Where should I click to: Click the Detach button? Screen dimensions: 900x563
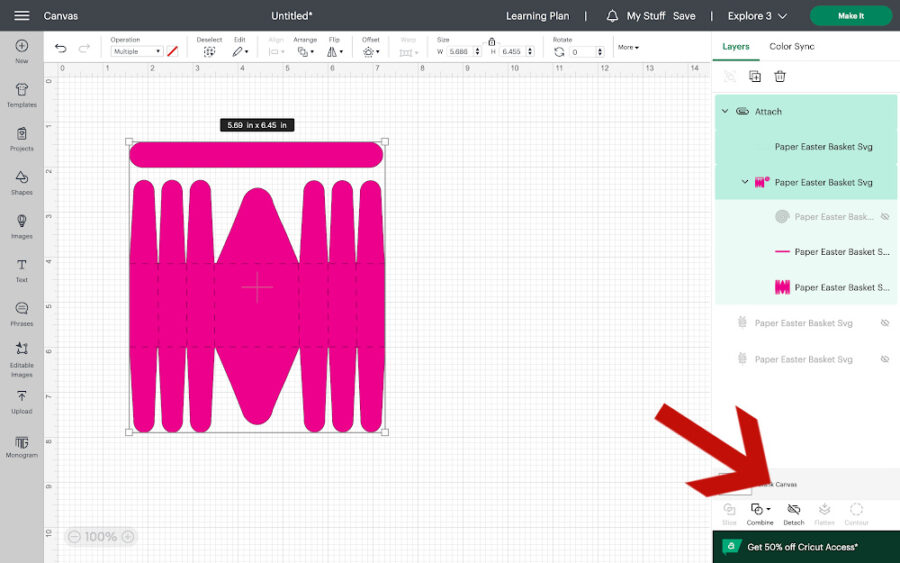[793, 513]
